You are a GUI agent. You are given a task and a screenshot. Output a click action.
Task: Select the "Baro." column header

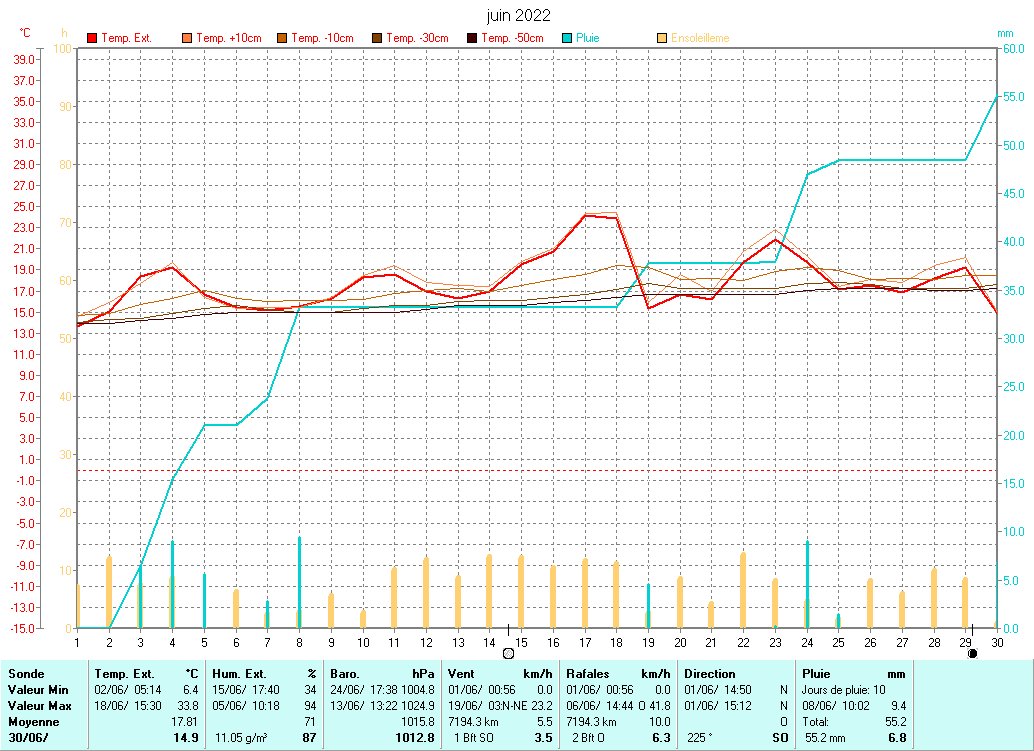pos(344,674)
